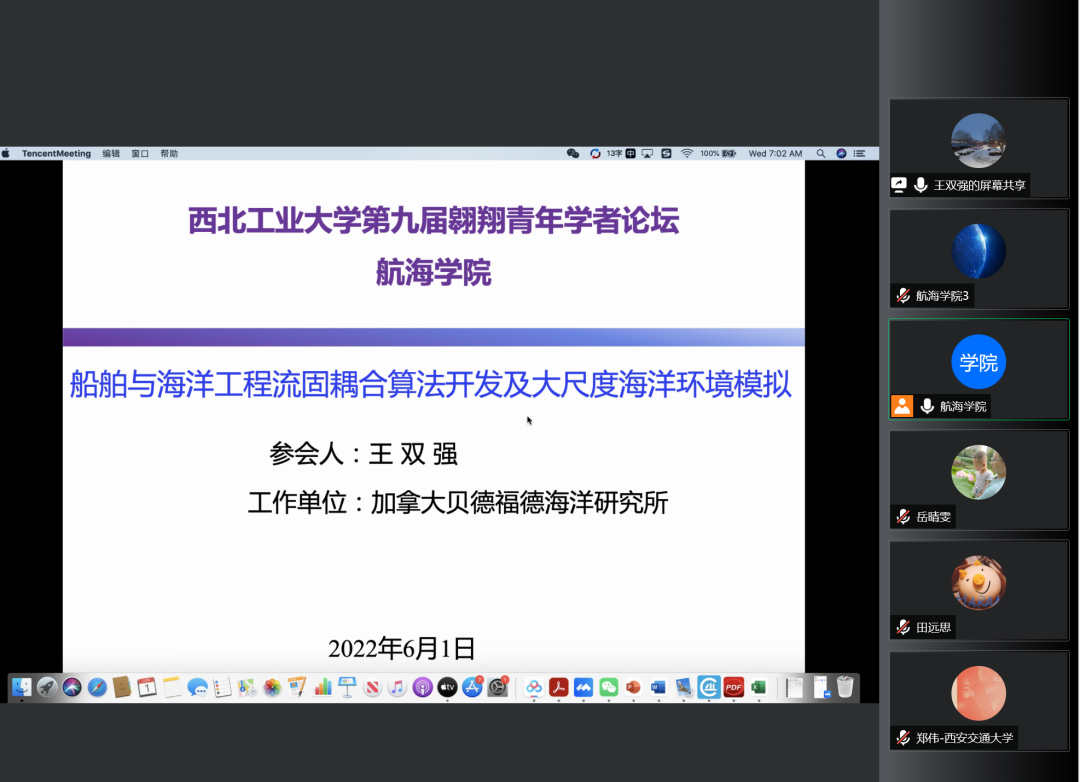Open Spotlight search in the menu bar
1080x782 pixels.
click(821, 153)
